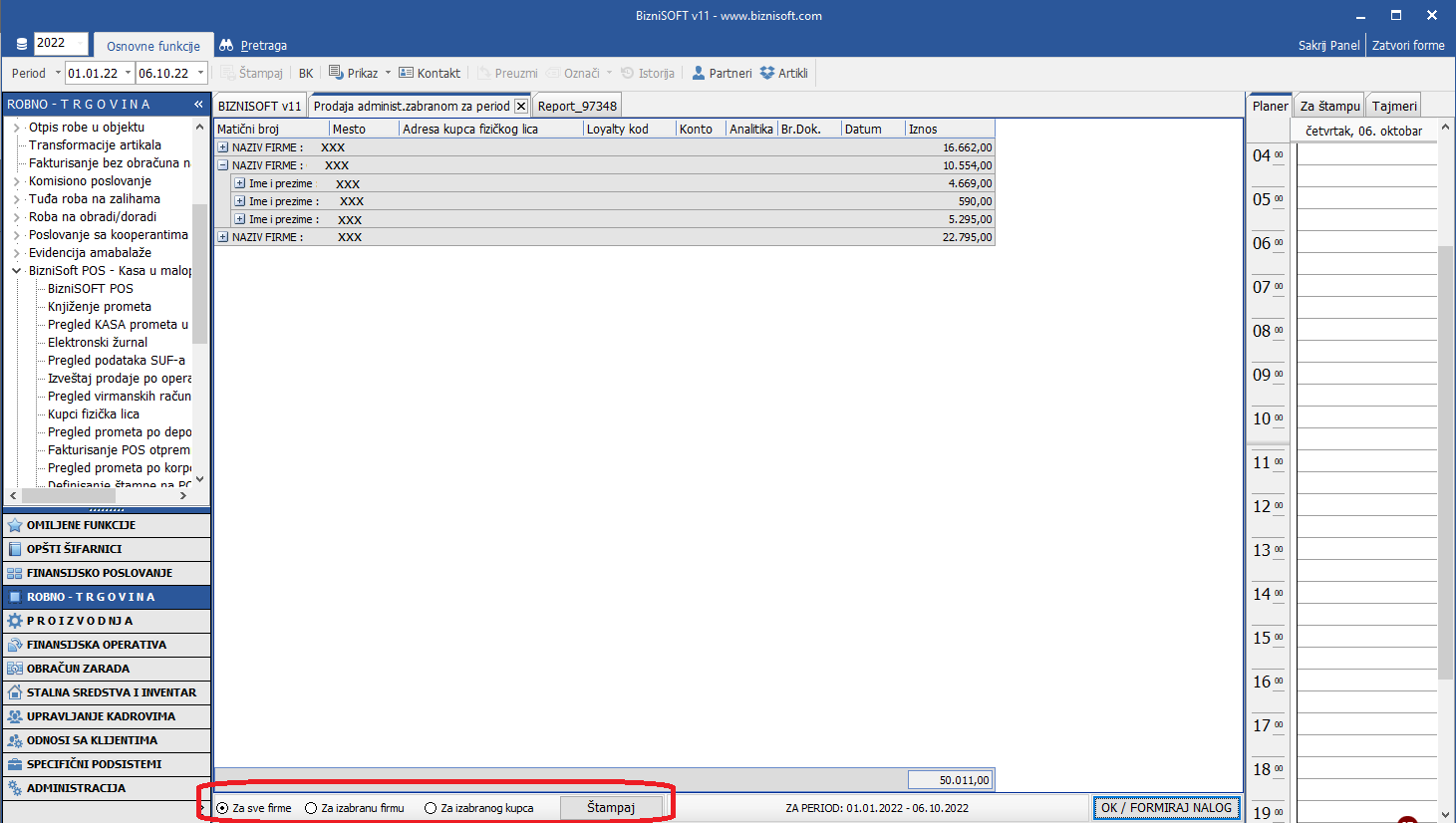Select the 'Za izabranu firmu' radio option
Viewport: 1456px width, 823px height.
pos(311,808)
